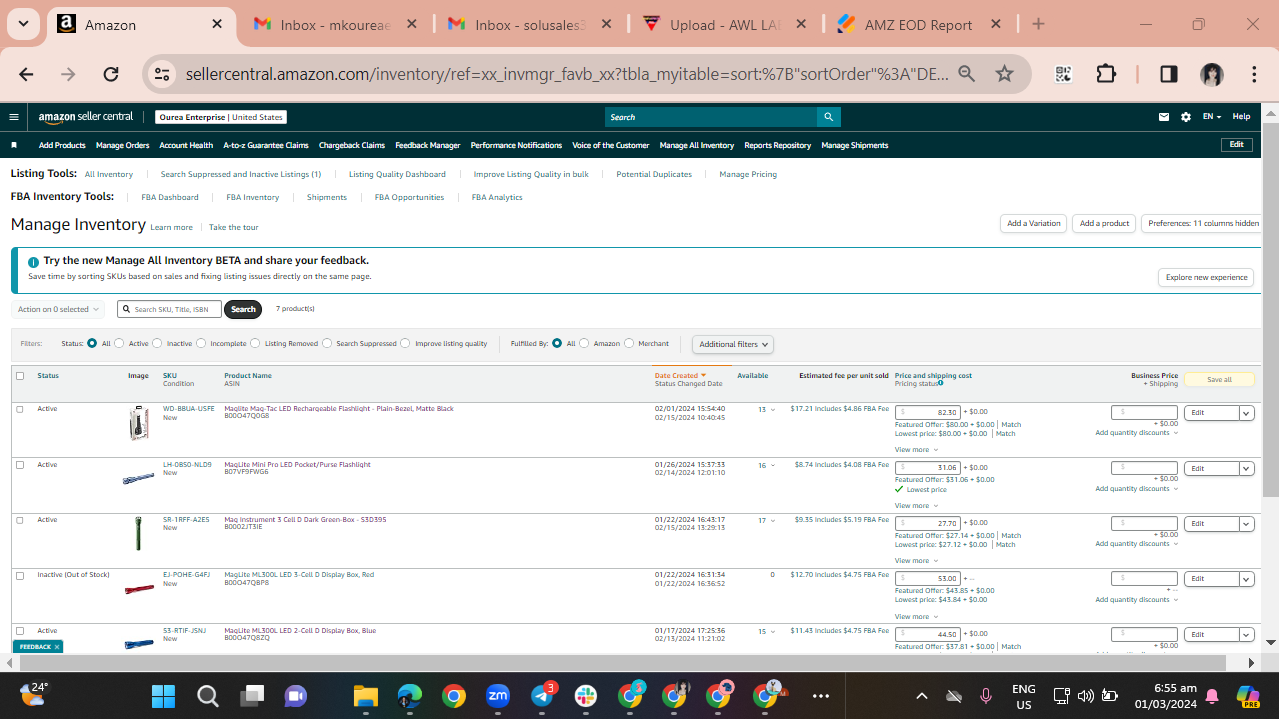Open Telegram from the taskbar
The image size is (1279, 719).
click(x=543, y=695)
